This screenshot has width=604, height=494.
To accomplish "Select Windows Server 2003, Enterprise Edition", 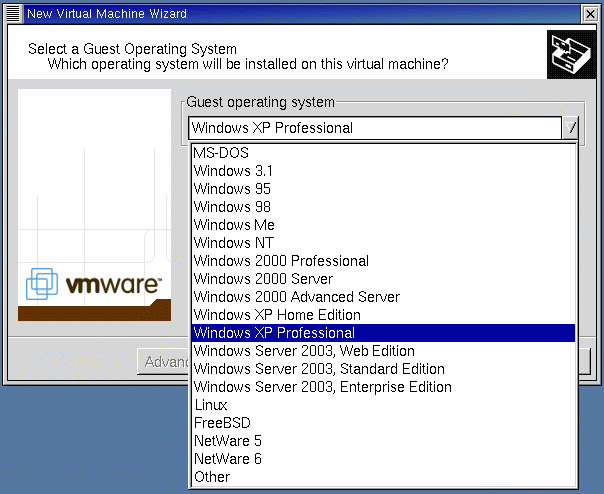I will [383, 387].
